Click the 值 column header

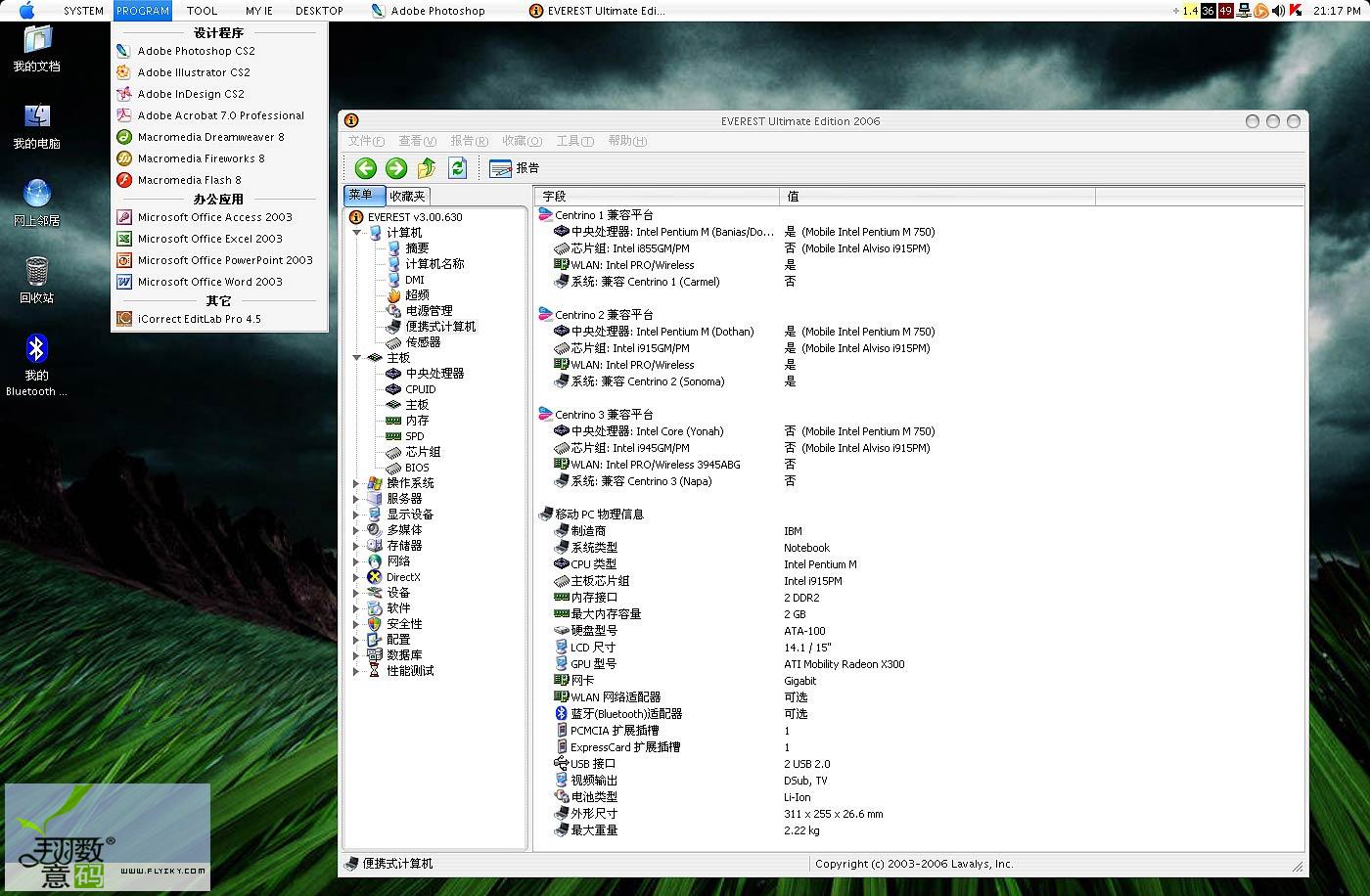tap(937, 197)
